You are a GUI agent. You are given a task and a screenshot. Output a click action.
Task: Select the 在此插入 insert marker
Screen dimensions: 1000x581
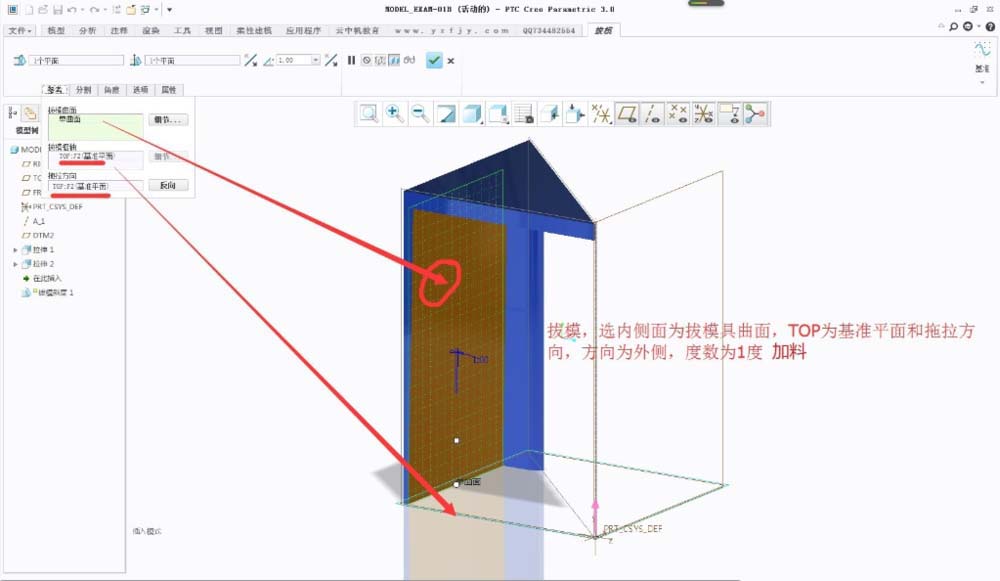tap(42, 279)
